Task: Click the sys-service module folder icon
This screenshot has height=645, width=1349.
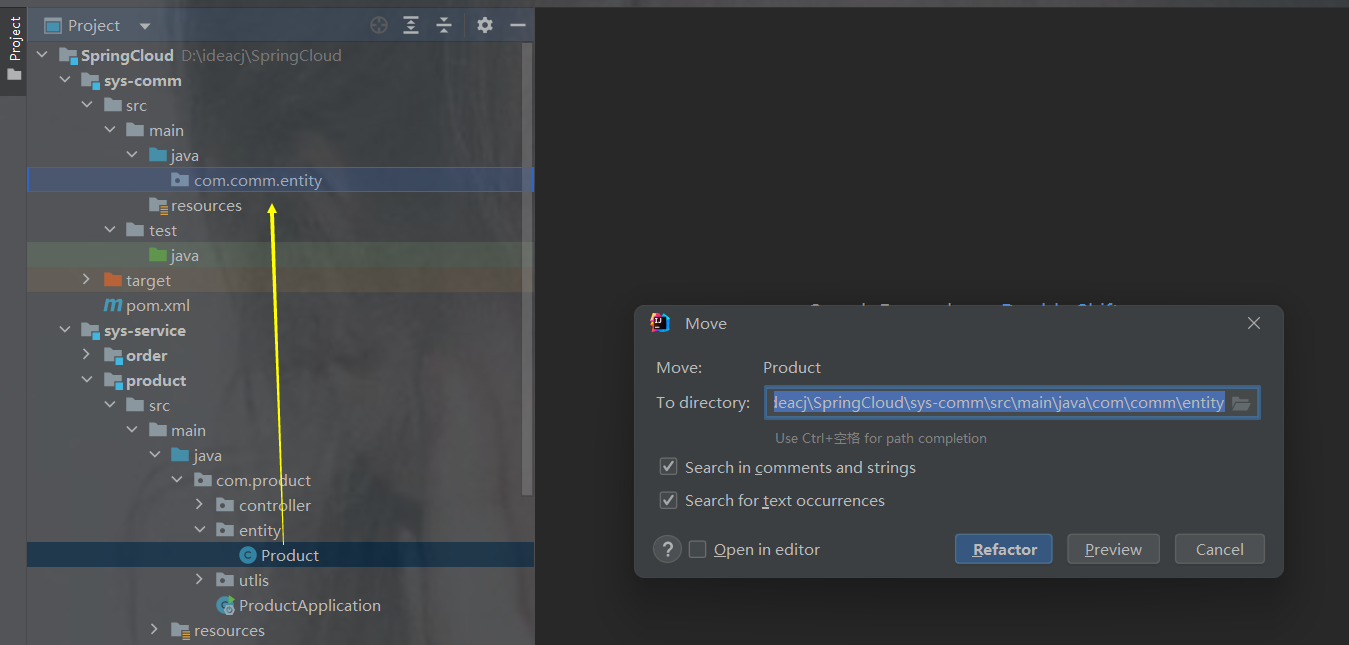Action: click(91, 331)
